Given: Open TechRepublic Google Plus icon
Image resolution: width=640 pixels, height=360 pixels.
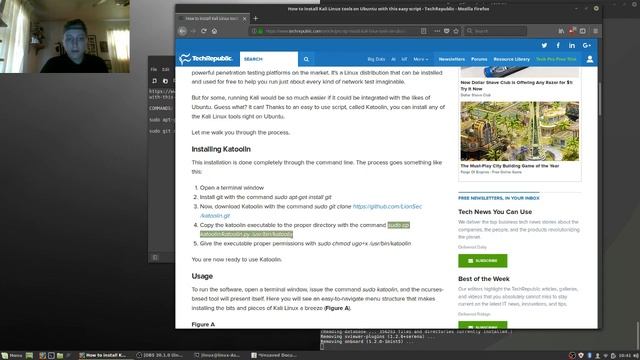Looking at the screenshot, I should 587,45.
